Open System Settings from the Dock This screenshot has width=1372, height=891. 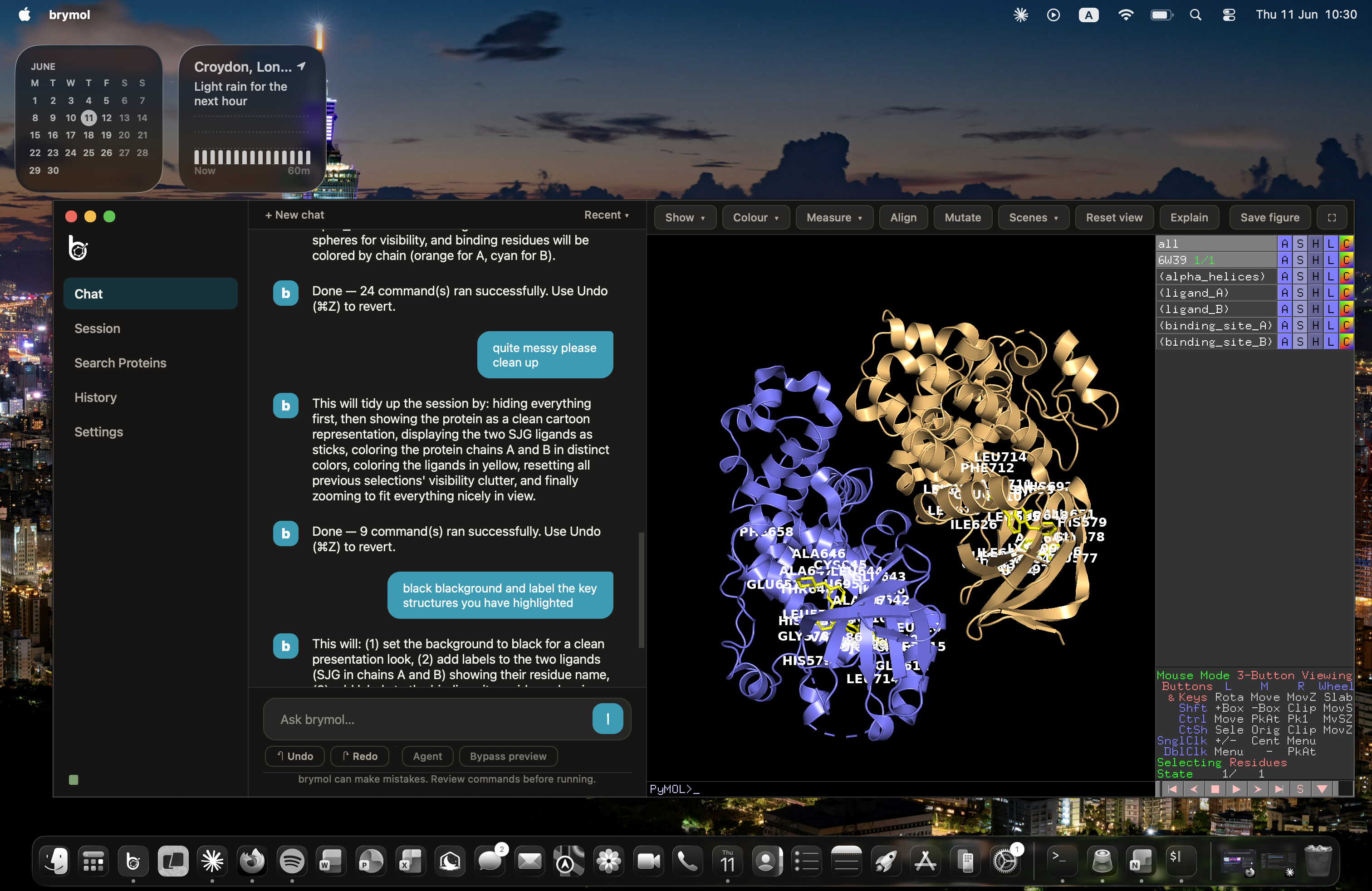[1005, 861]
